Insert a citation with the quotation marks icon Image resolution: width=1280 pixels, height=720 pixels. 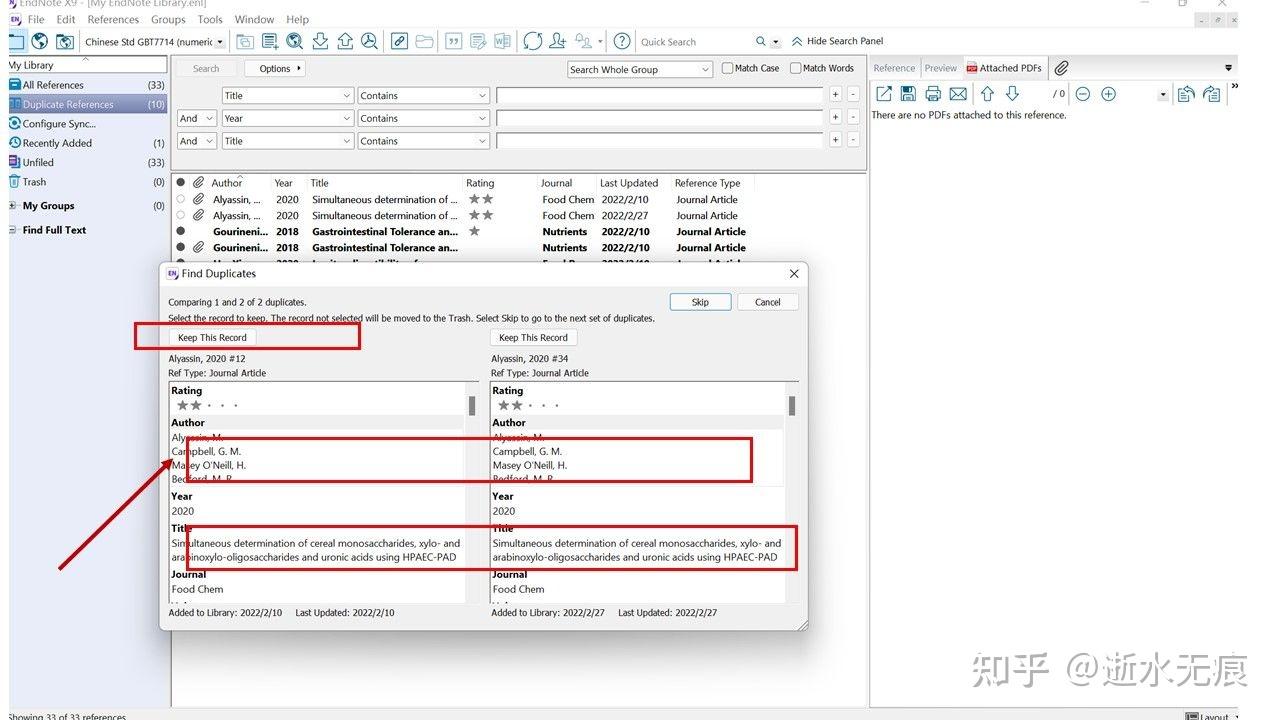point(453,41)
